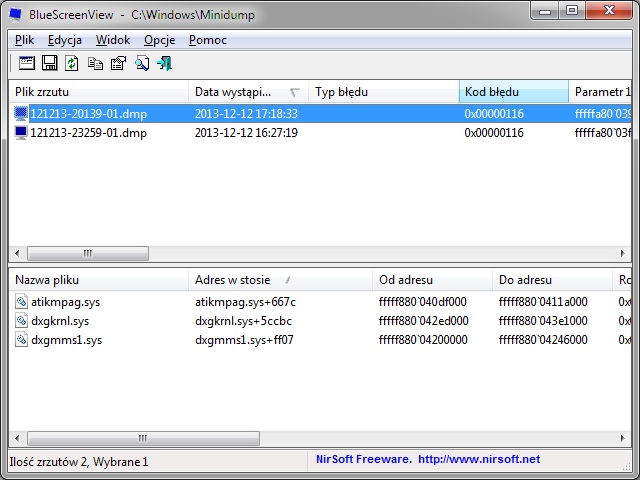Open the http://www.nirsoft.net link

(479, 459)
